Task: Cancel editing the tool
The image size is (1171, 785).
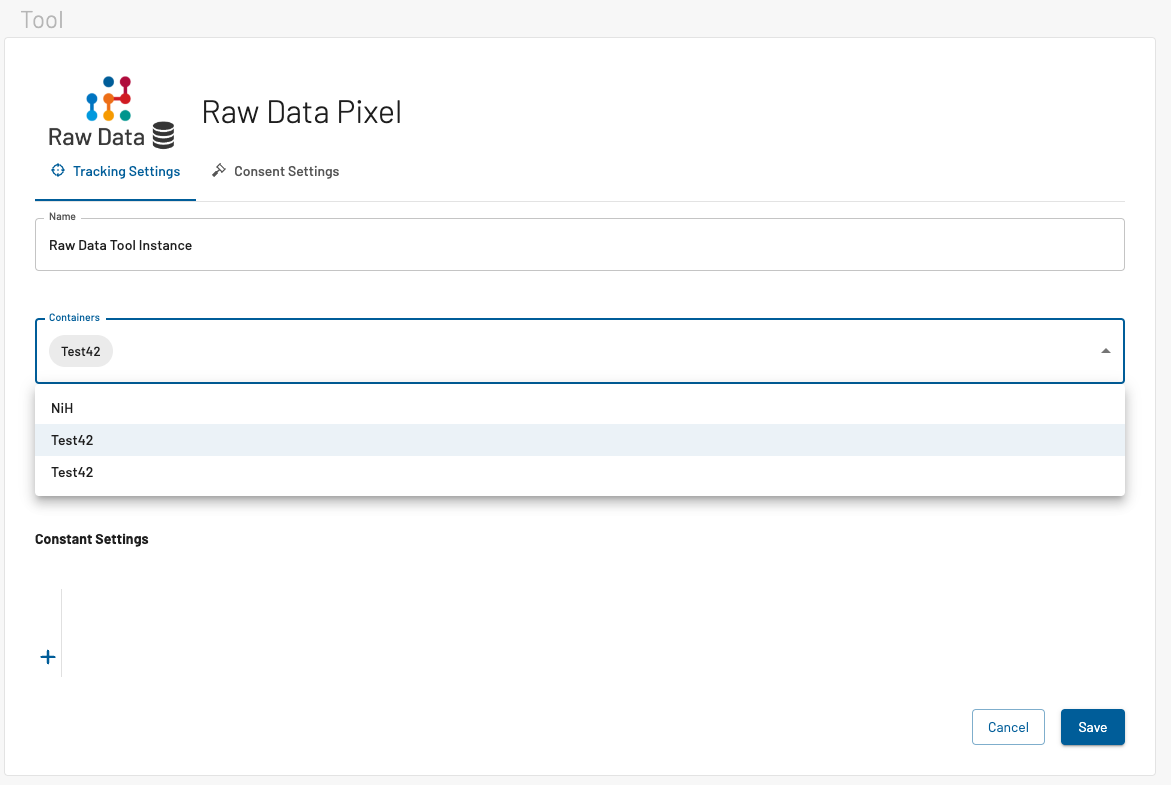Action: [x=1008, y=727]
